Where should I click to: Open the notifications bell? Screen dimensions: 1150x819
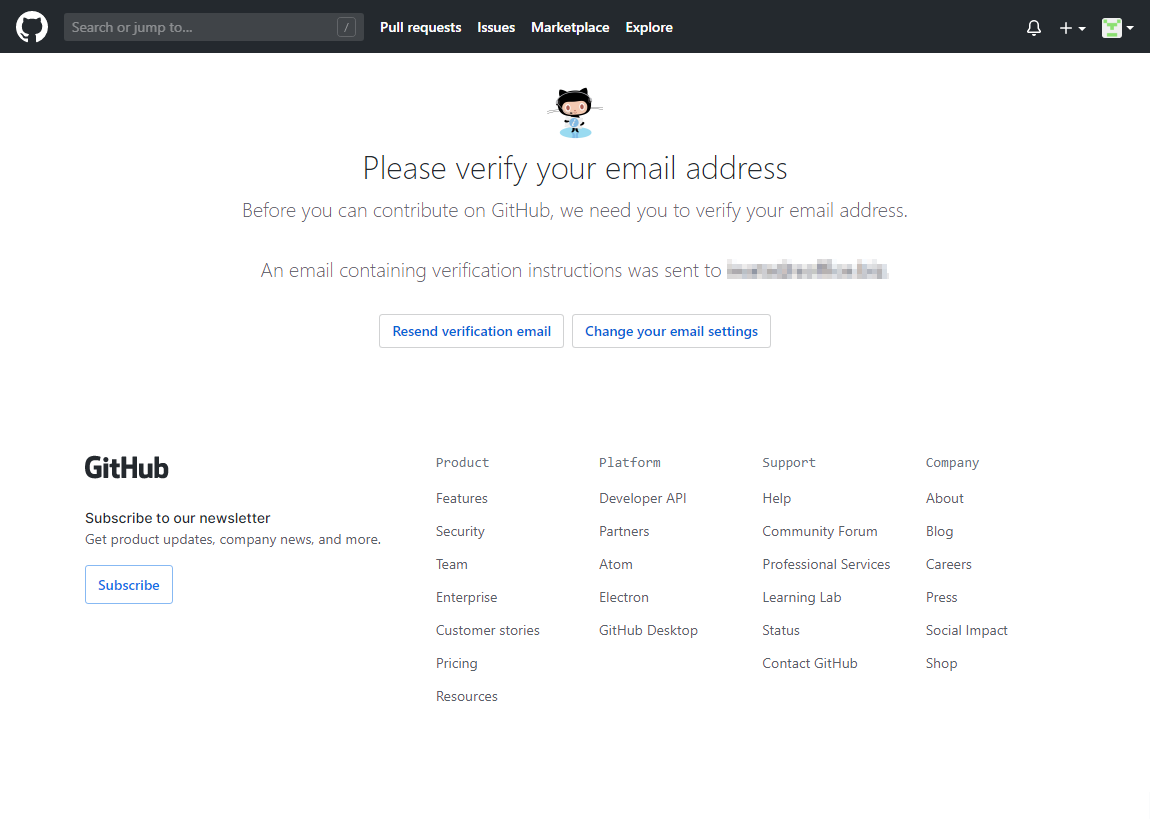(1034, 28)
